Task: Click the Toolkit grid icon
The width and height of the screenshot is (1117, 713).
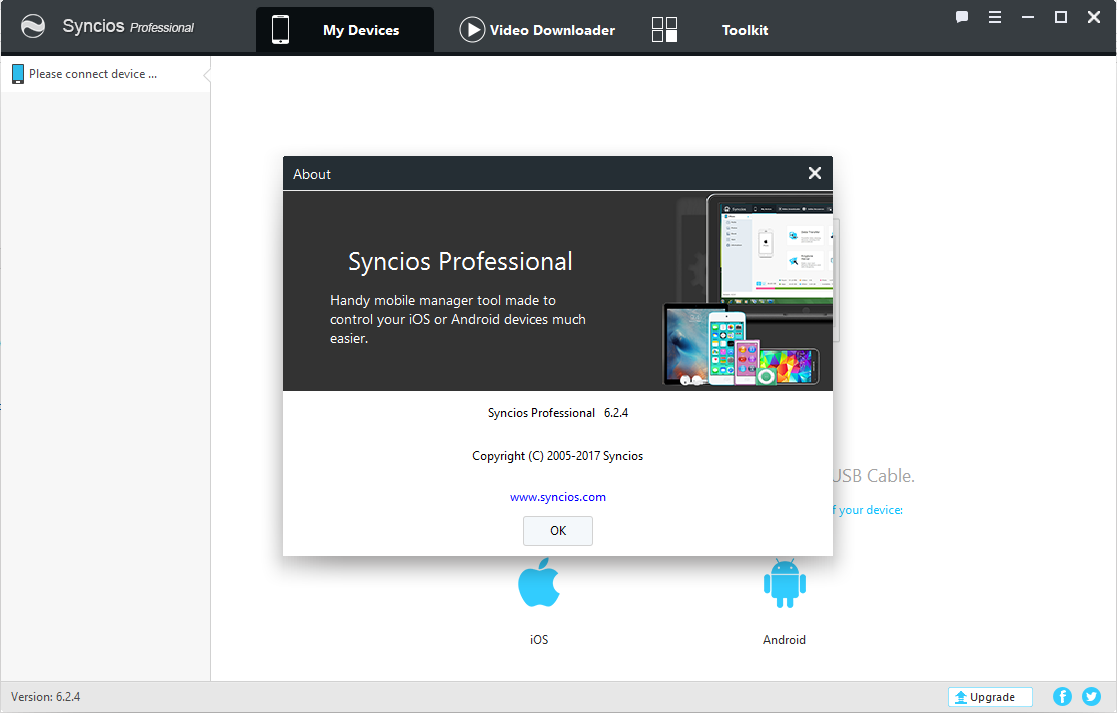Action: coord(664,30)
